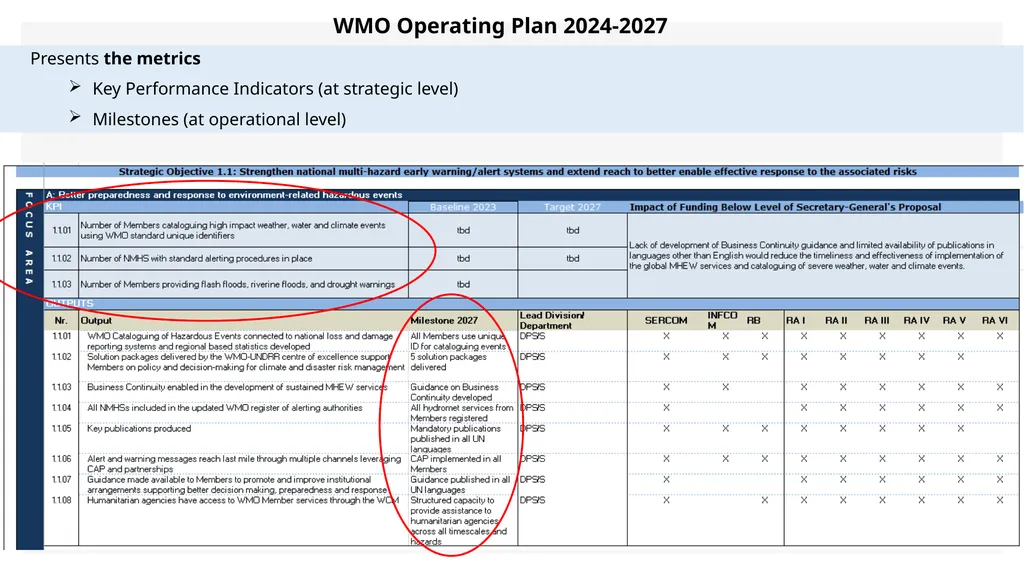
Task: Click the Milestone 2027 column header
Action: pos(444,320)
